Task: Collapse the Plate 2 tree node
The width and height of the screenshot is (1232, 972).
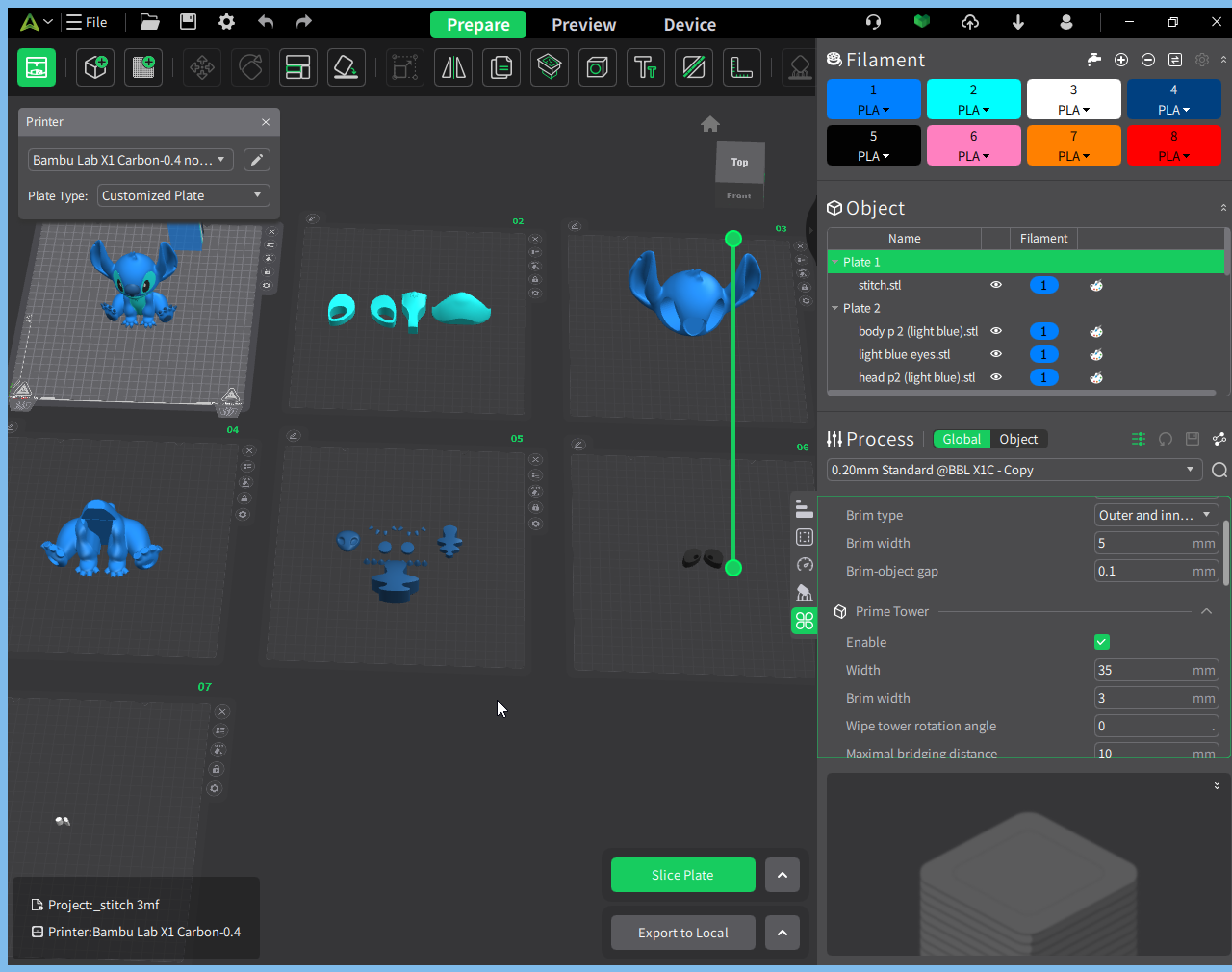Action: click(834, 308)
